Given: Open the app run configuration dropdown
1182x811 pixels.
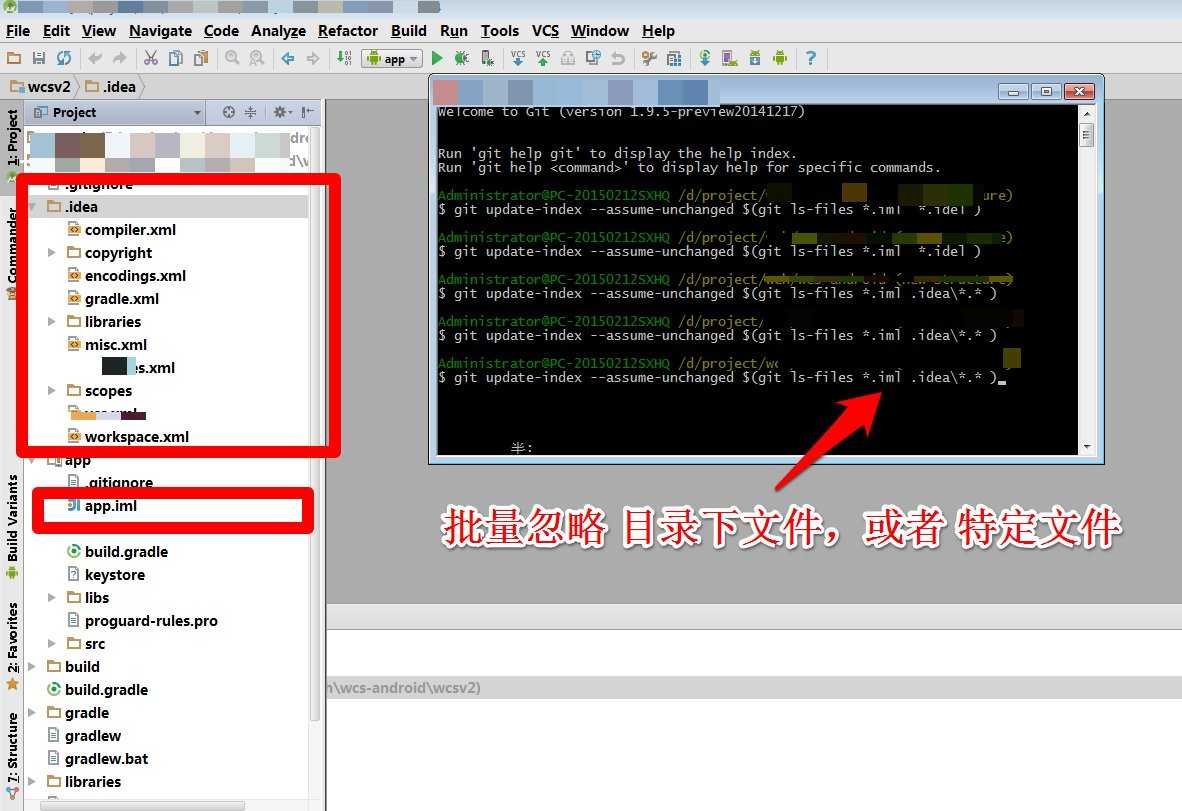Looking at the screenshot, I should click(x=392, y=59).
